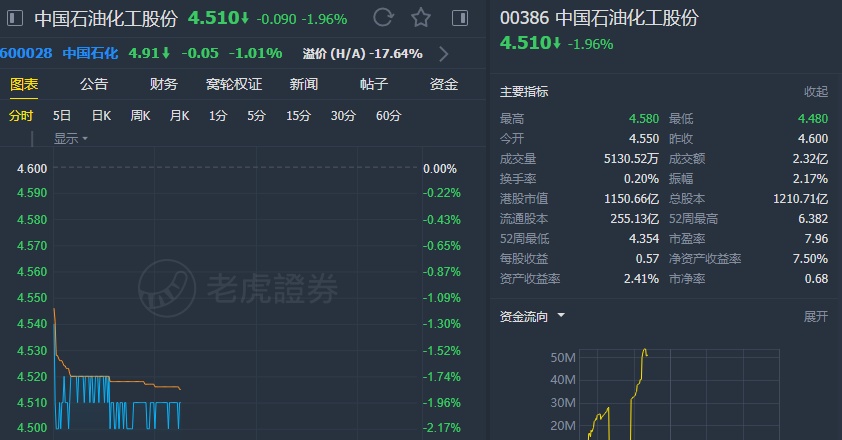Open next related quote chevron arrow
Image resolution: width=842 pixels, height=440 pixels.
click(444, 54)
